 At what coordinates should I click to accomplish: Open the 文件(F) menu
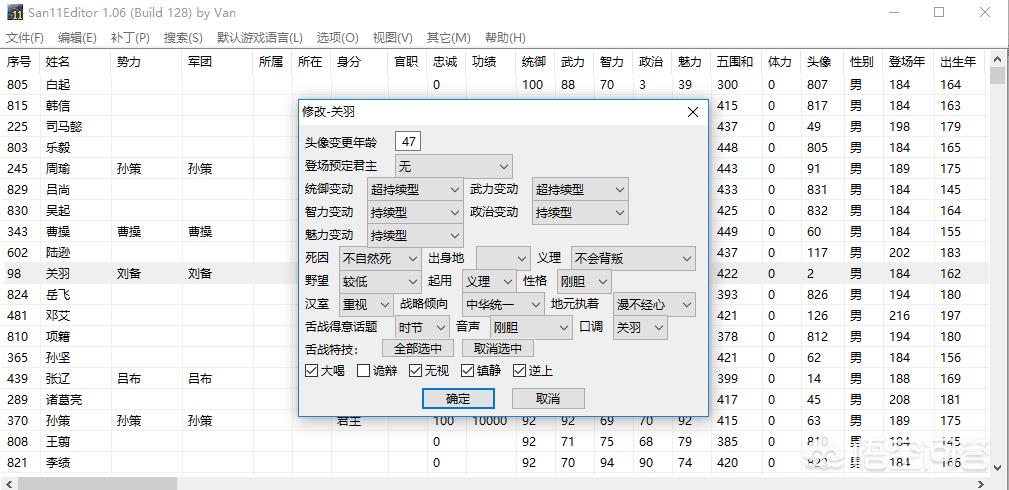pyautogui.click(x=25, y=38)
